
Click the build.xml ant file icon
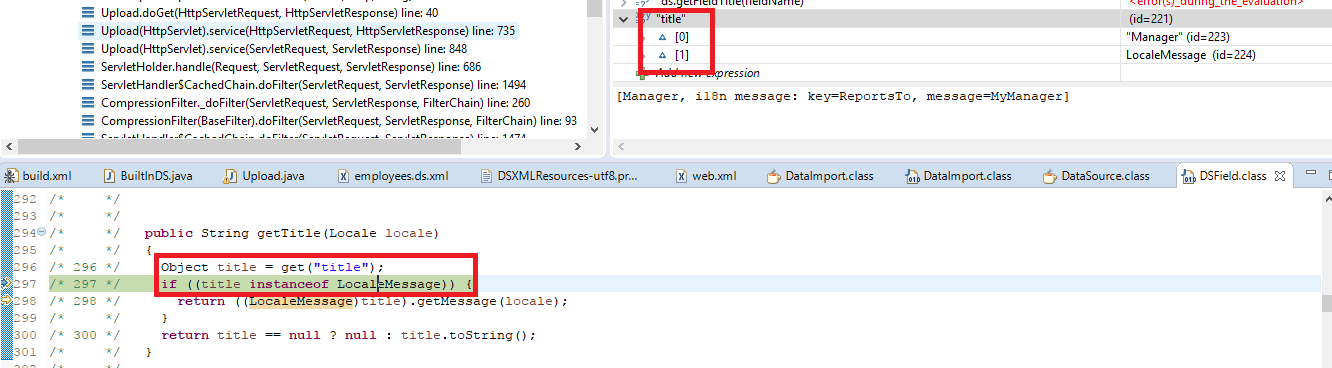11,176
